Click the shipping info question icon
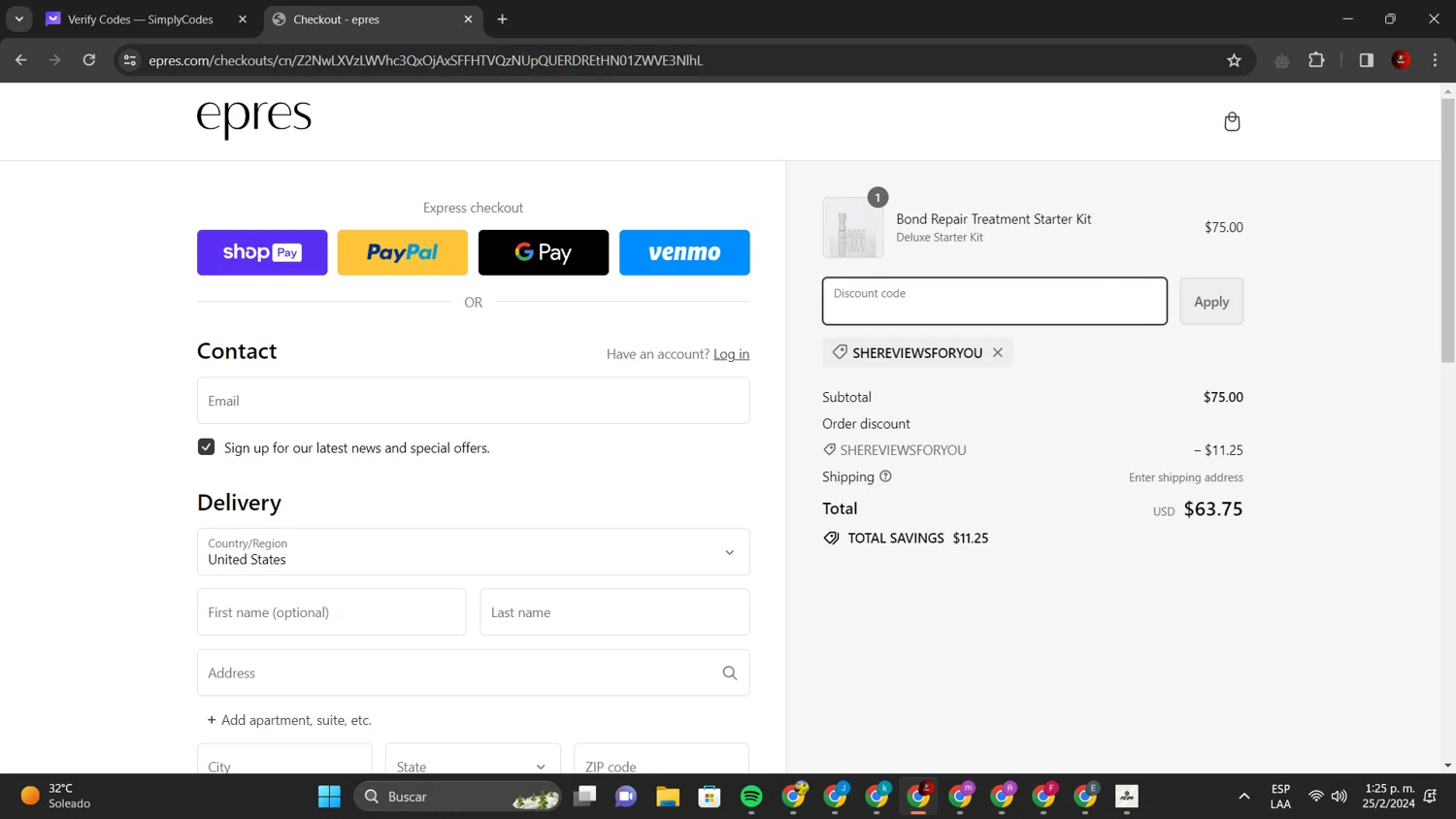Image resolution: width=1456 pixels, height=819 pixels. pyautogui.click(x=885, y=476)
